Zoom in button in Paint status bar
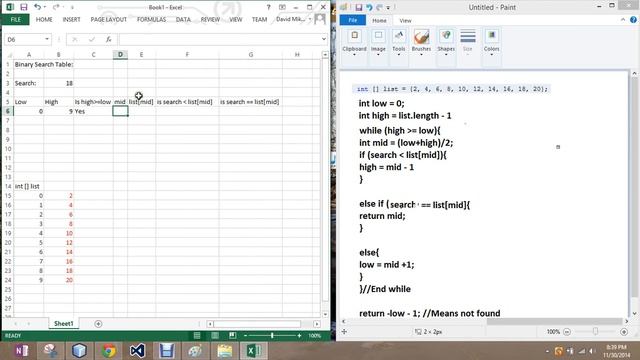The height and width of the screenshot is (360, 640). [624, 332]
